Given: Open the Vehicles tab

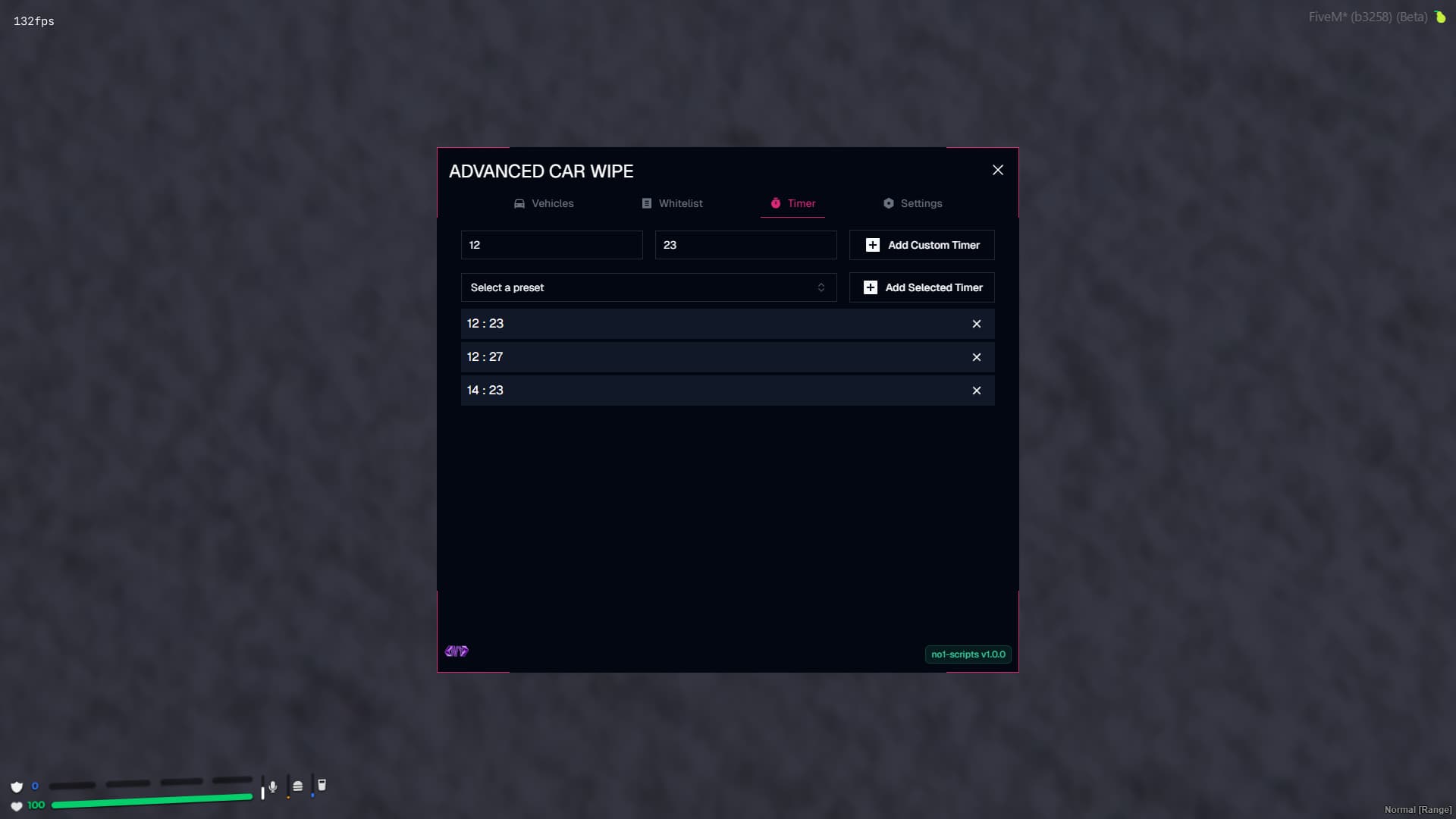Looking at the screenshot, I should (544, 203).
